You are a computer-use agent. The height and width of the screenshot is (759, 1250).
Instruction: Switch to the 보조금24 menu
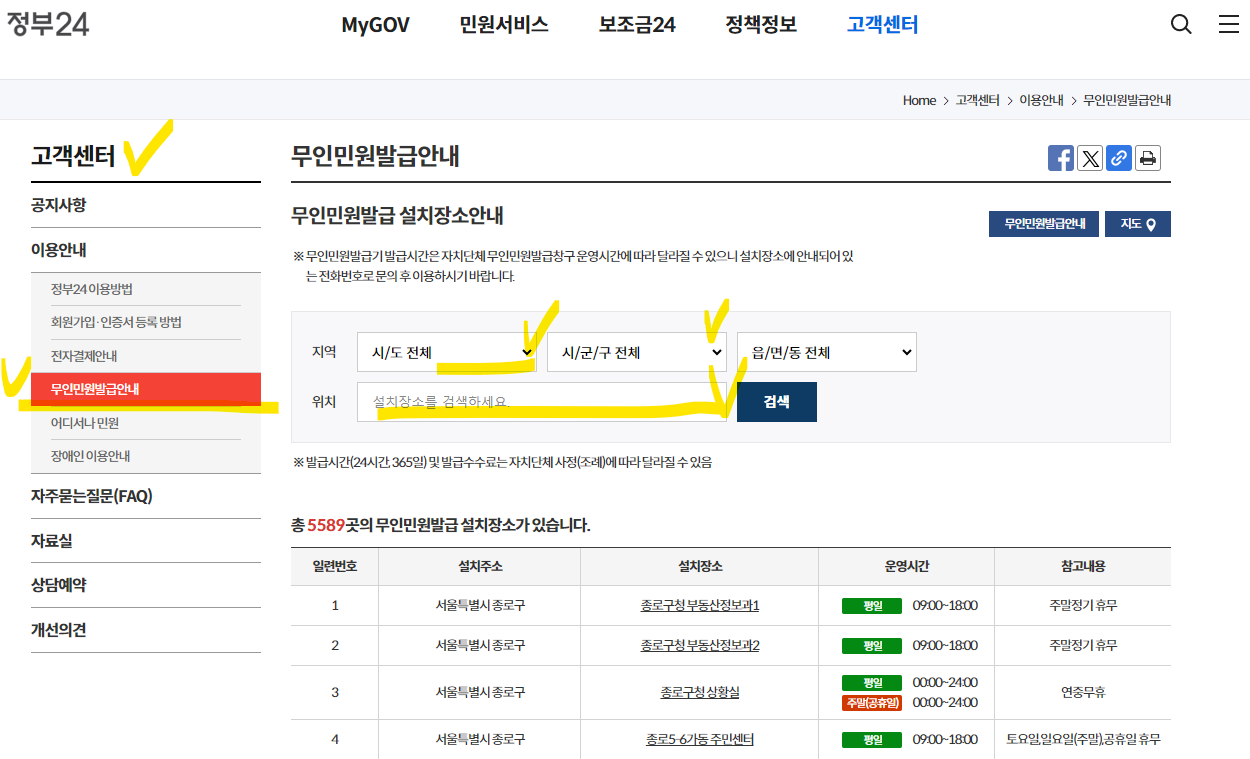pos(636,25)
